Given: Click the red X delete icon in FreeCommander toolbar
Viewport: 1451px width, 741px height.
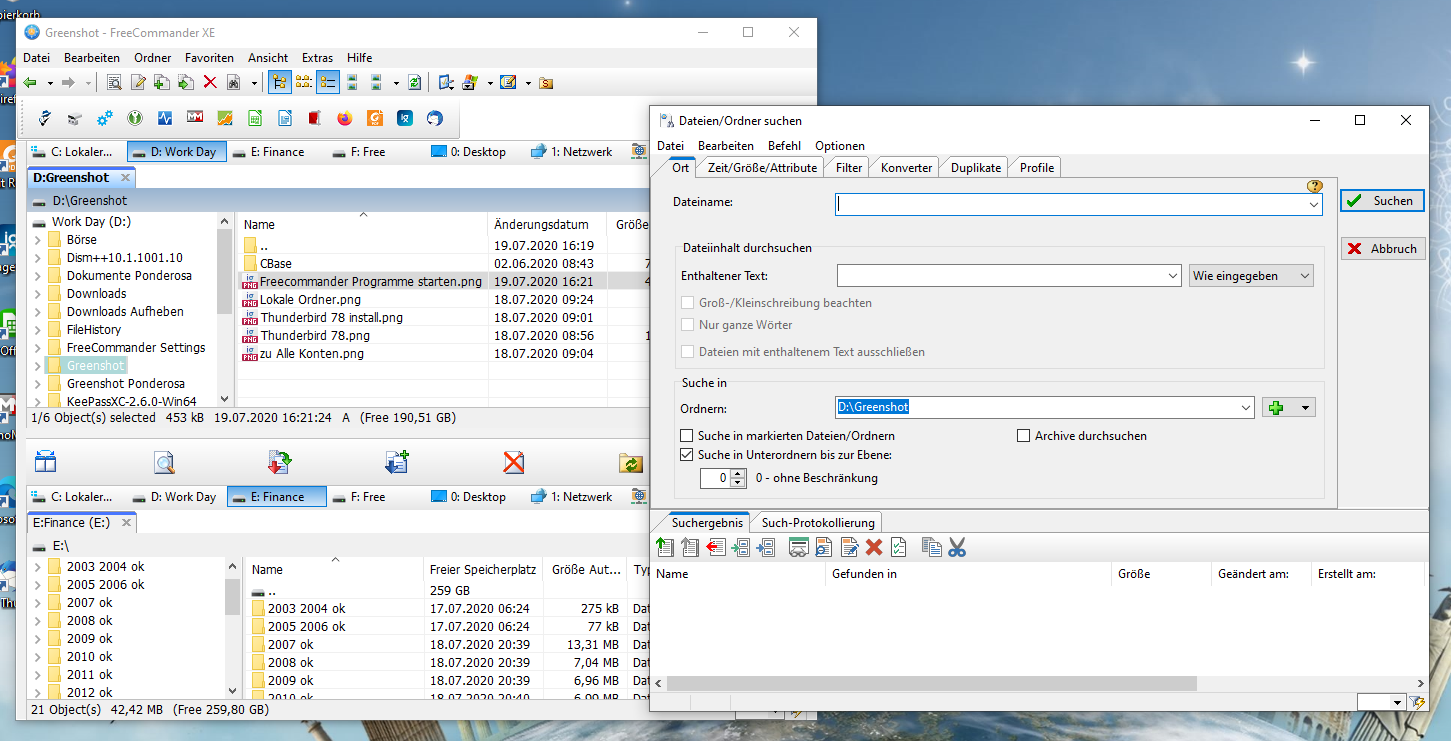Looking at the screenshot, I should pyautogui.click(x=210, y=83).
